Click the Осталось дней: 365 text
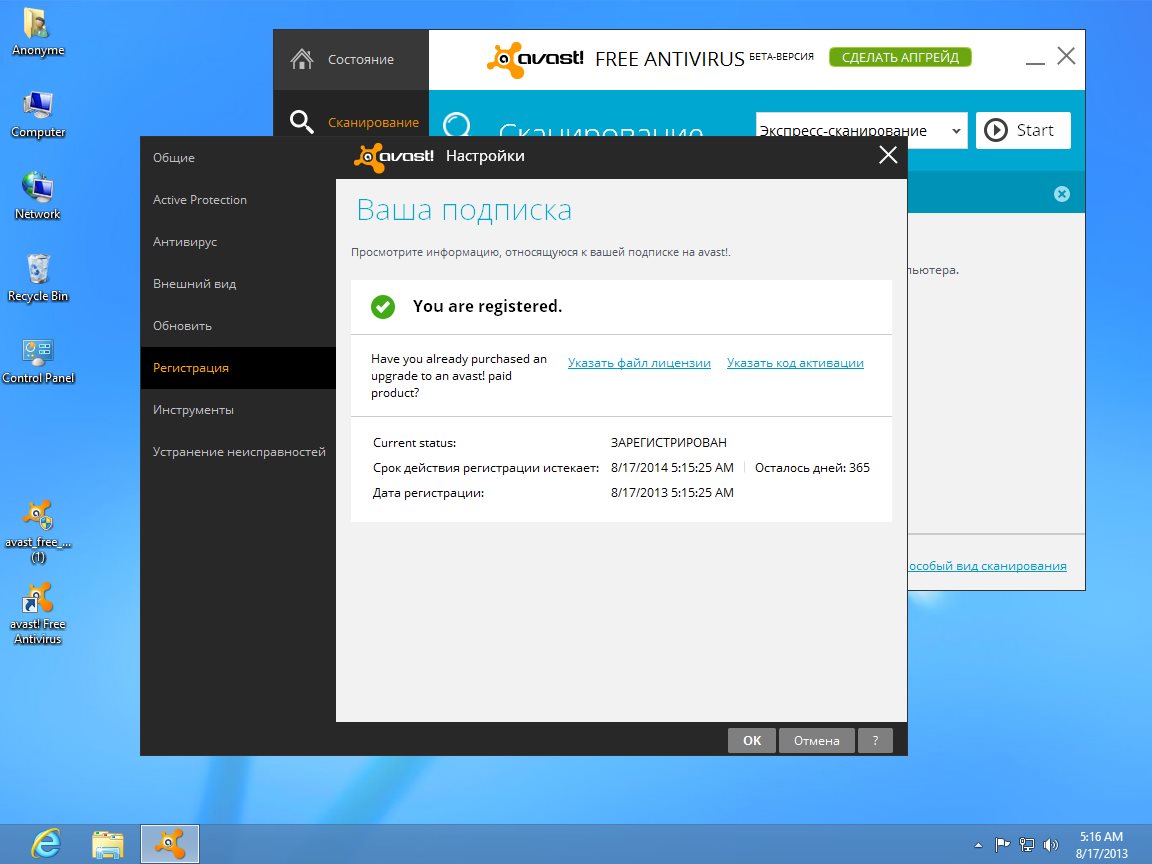 tap(812, 467)
